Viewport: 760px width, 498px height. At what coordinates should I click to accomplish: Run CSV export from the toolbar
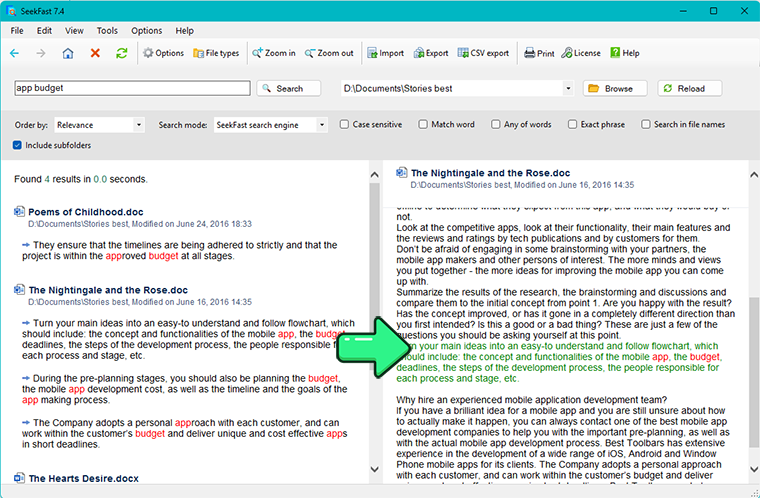483,53
